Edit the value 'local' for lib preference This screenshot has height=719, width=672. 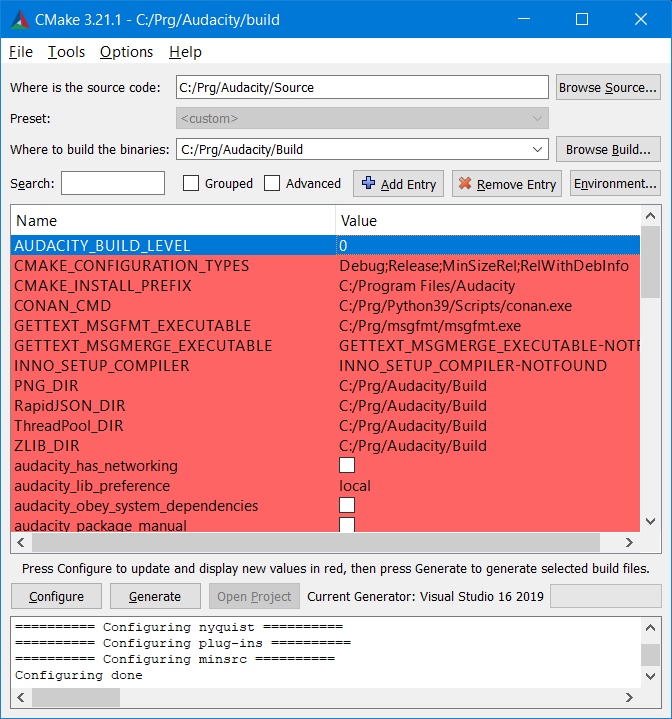point(355,486)
